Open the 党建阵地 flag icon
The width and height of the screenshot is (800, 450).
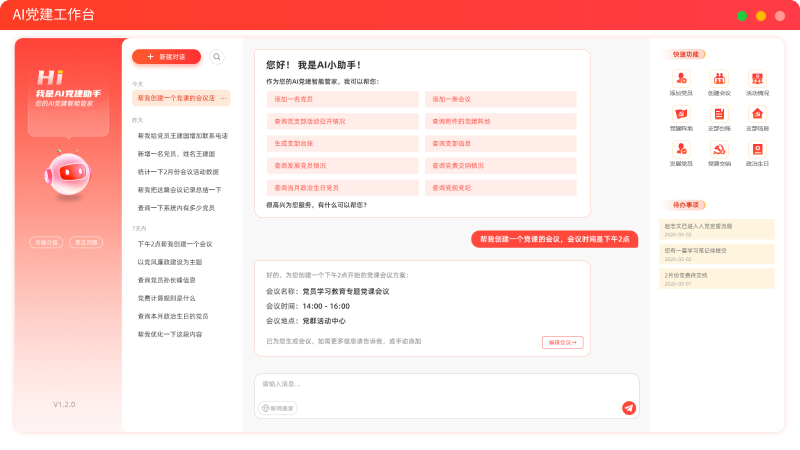[x=681, y=114]
